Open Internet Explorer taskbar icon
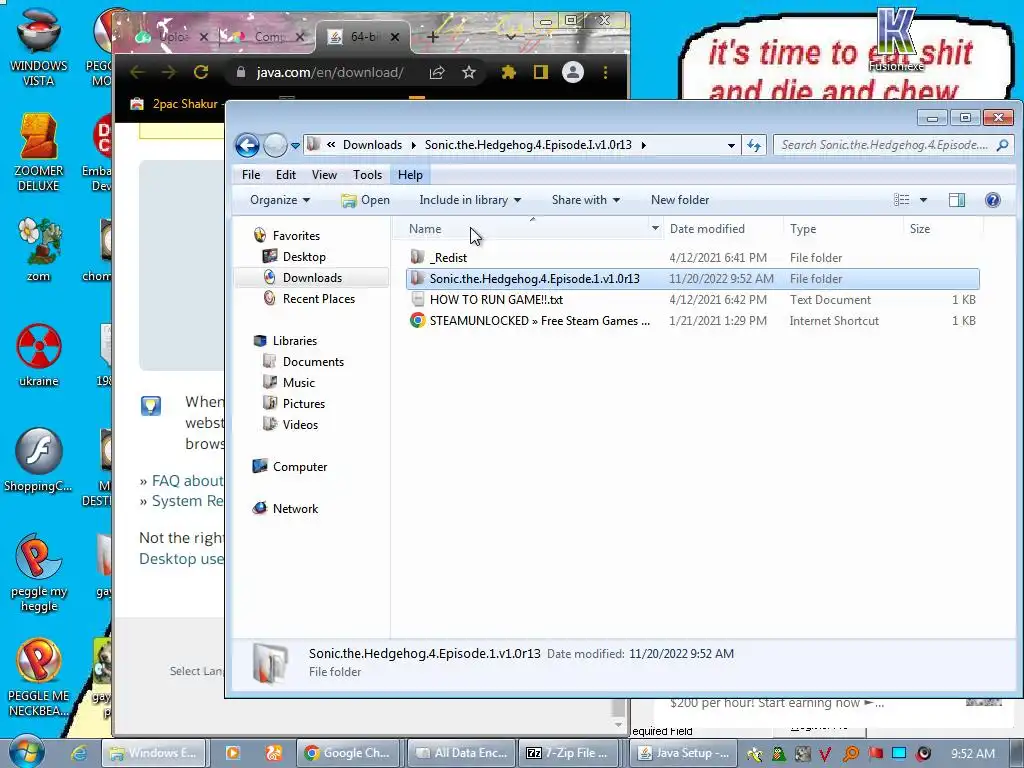 [79, 753]
